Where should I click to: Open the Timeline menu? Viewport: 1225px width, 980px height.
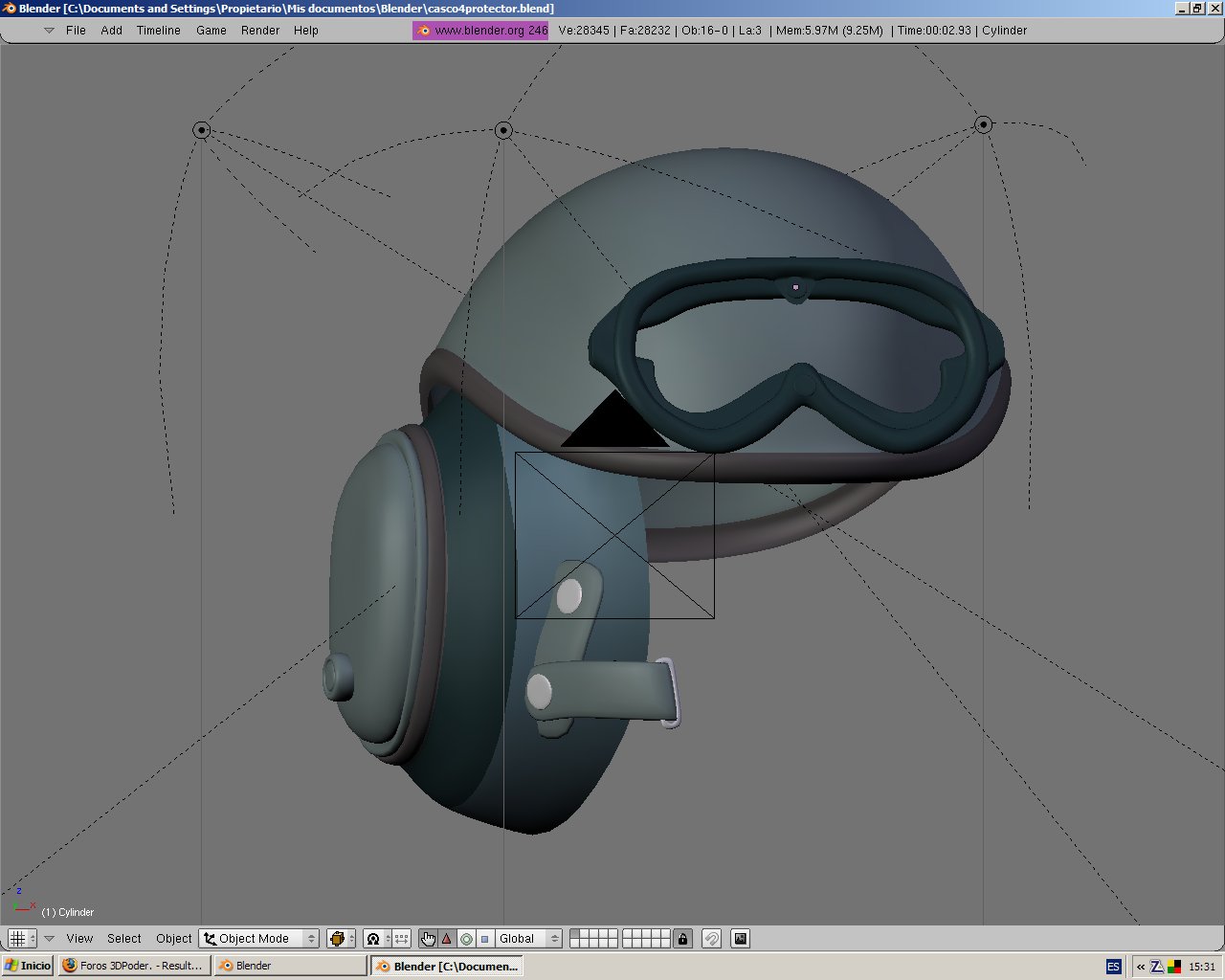159,31
